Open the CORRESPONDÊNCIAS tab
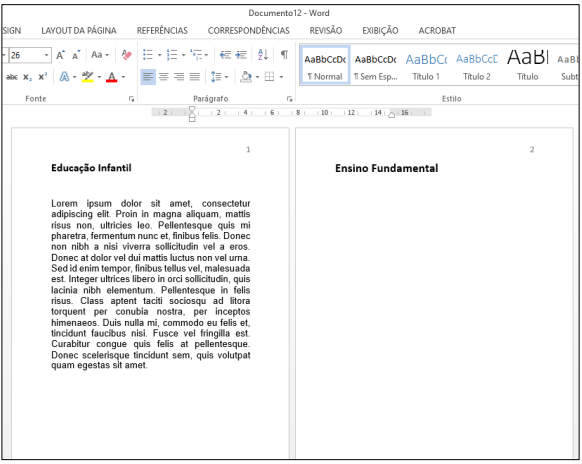The height and width of the screenshot is (464, 582). click(249, 30)
